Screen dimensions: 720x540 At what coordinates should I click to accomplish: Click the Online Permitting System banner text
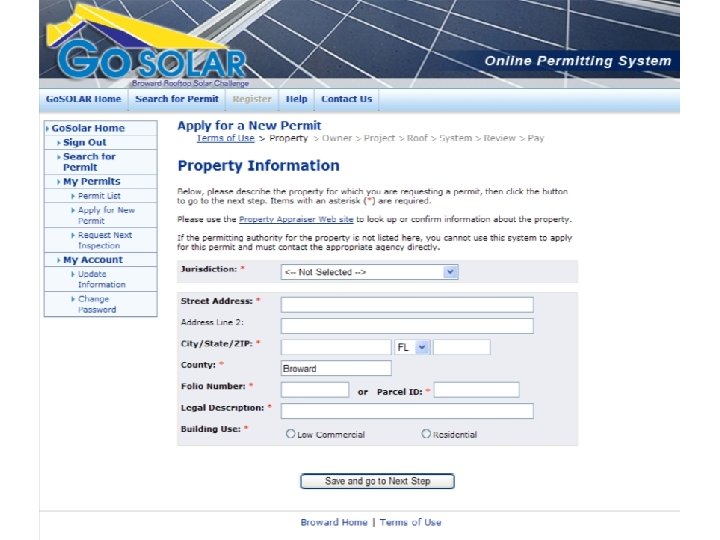coord(578,61)
